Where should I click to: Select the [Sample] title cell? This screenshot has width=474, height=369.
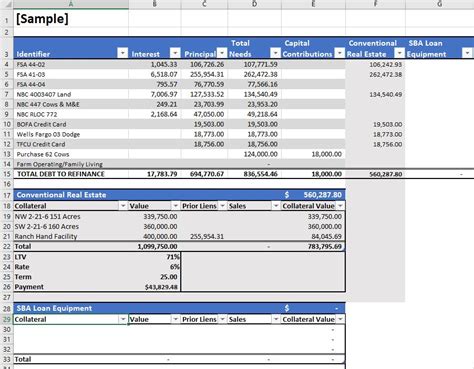pos(71,19)
